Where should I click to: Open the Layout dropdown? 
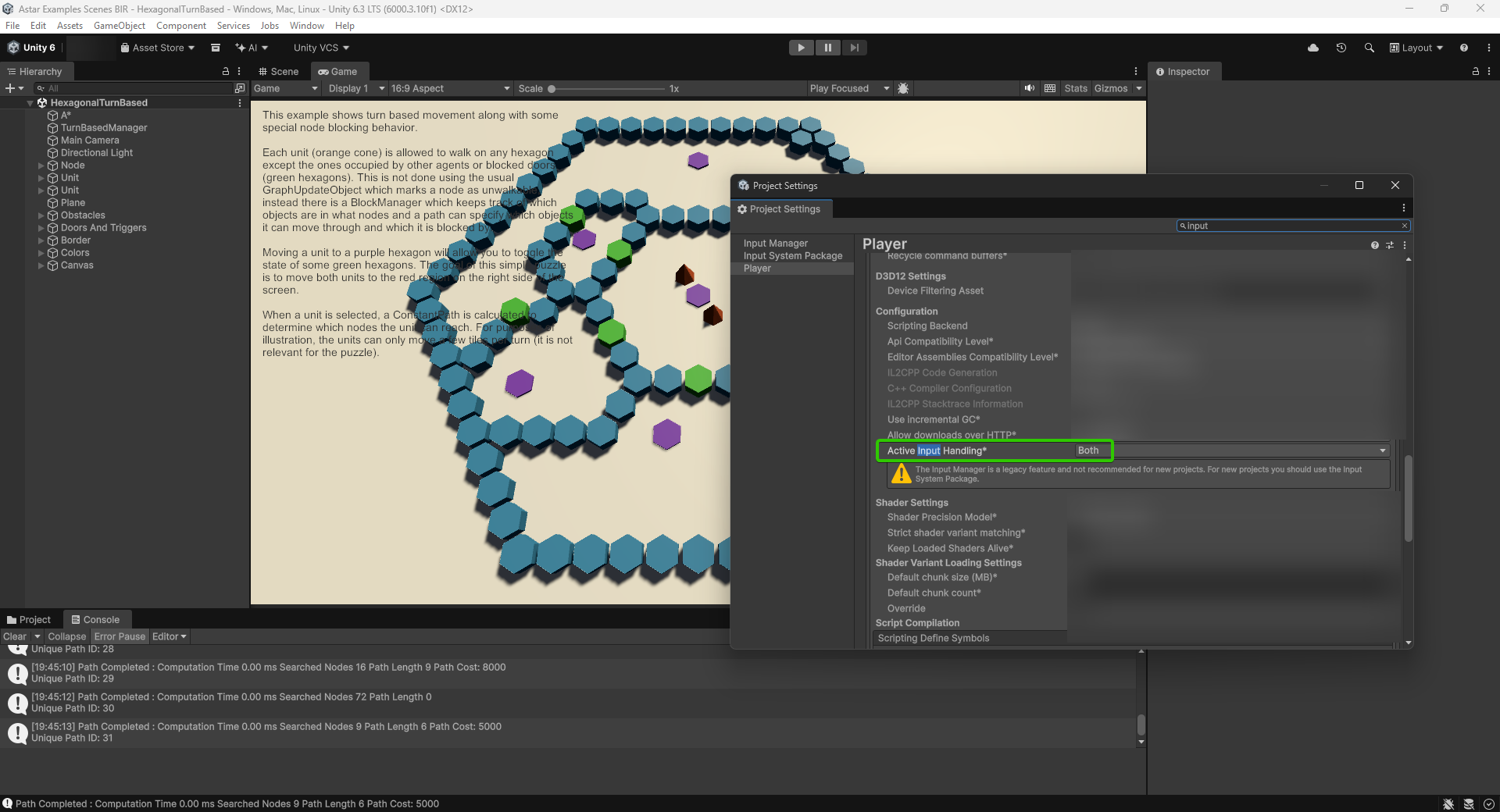[x=1416, y=48]
